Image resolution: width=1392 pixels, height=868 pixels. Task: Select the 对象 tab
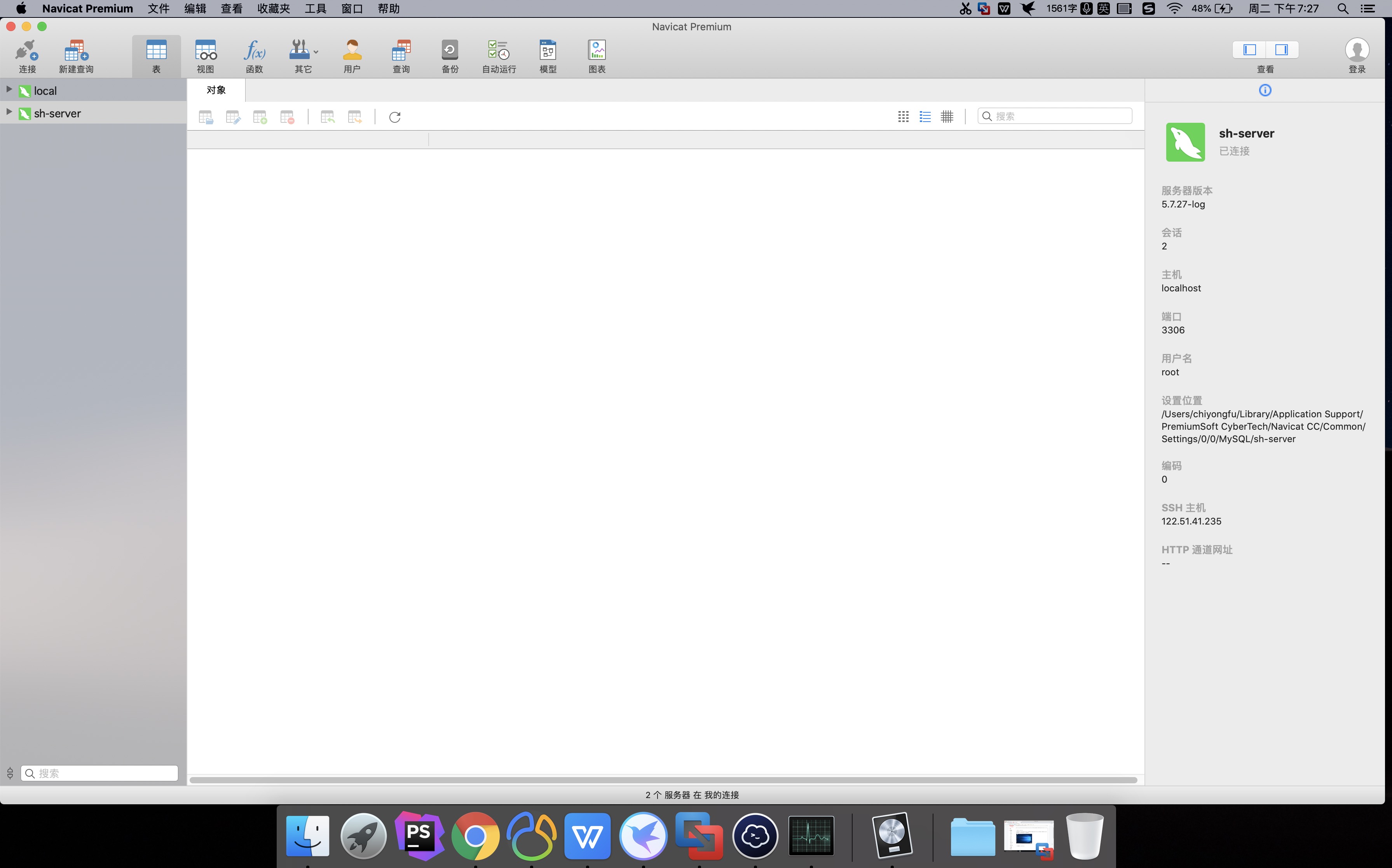216,90
